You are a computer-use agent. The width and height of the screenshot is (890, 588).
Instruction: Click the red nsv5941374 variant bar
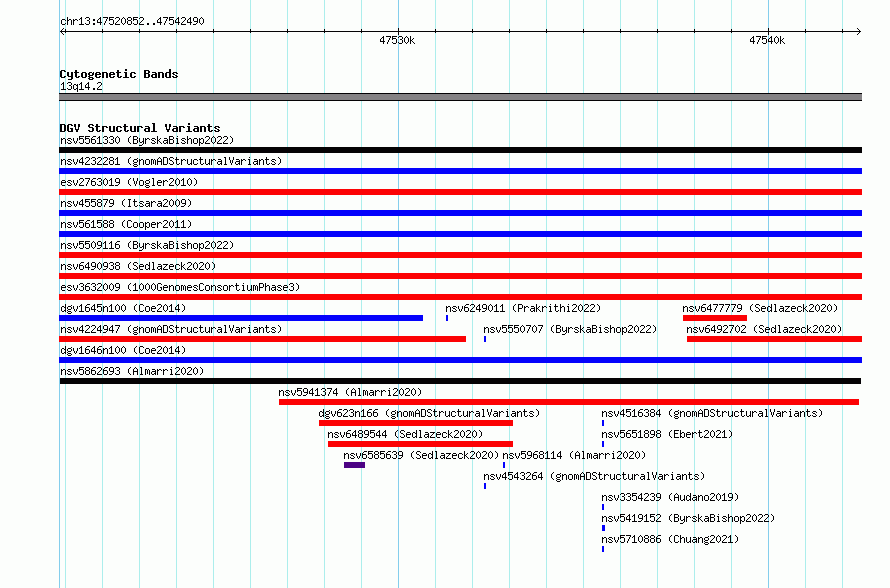[569, 402]
